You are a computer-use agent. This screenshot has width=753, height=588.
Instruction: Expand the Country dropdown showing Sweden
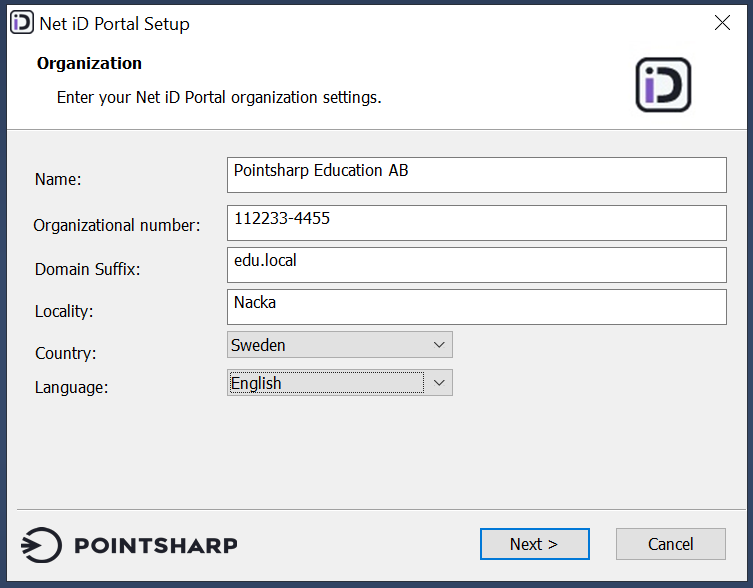340,345
